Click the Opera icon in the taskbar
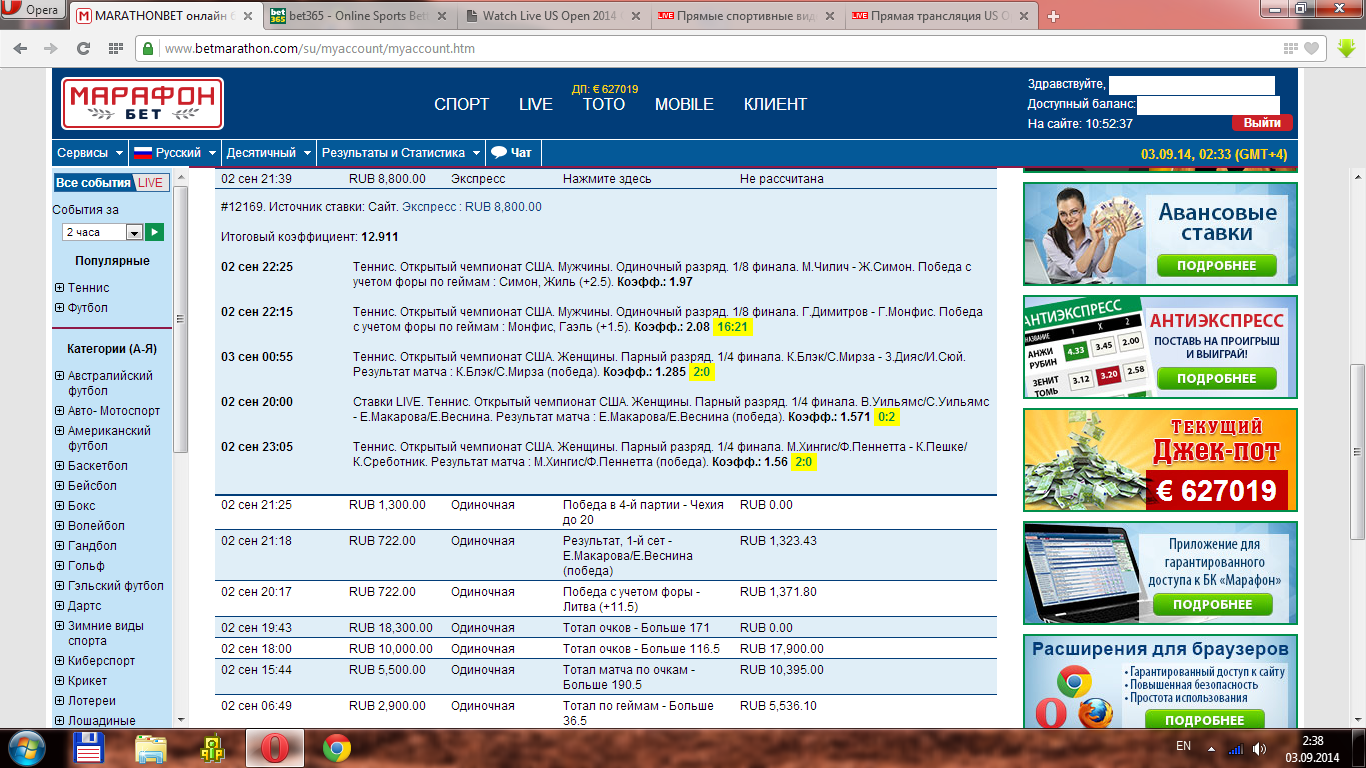Image resolution: width=1366 pixels, height=768 pixels. tap(274, 747)
